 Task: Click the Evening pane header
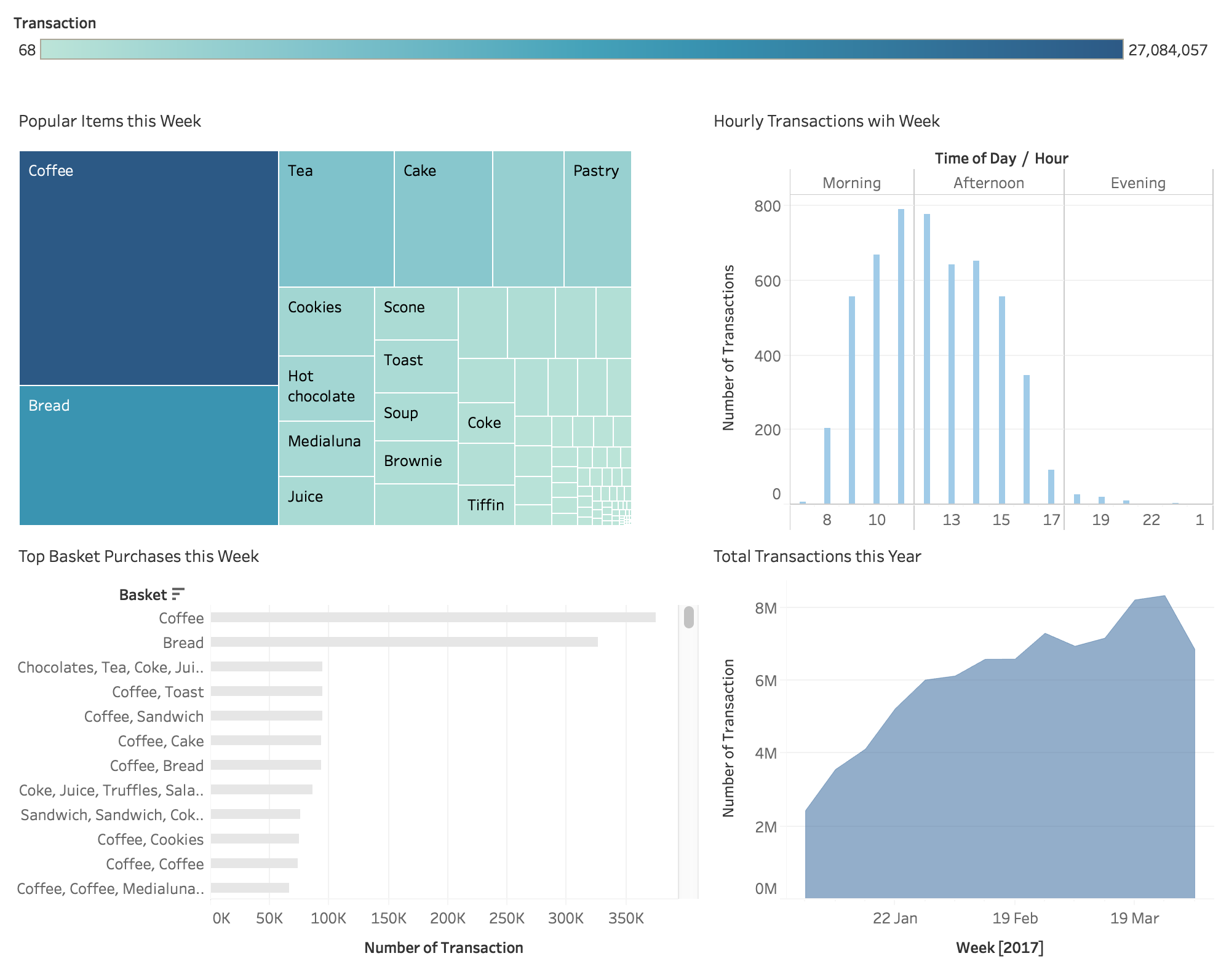1137,183
